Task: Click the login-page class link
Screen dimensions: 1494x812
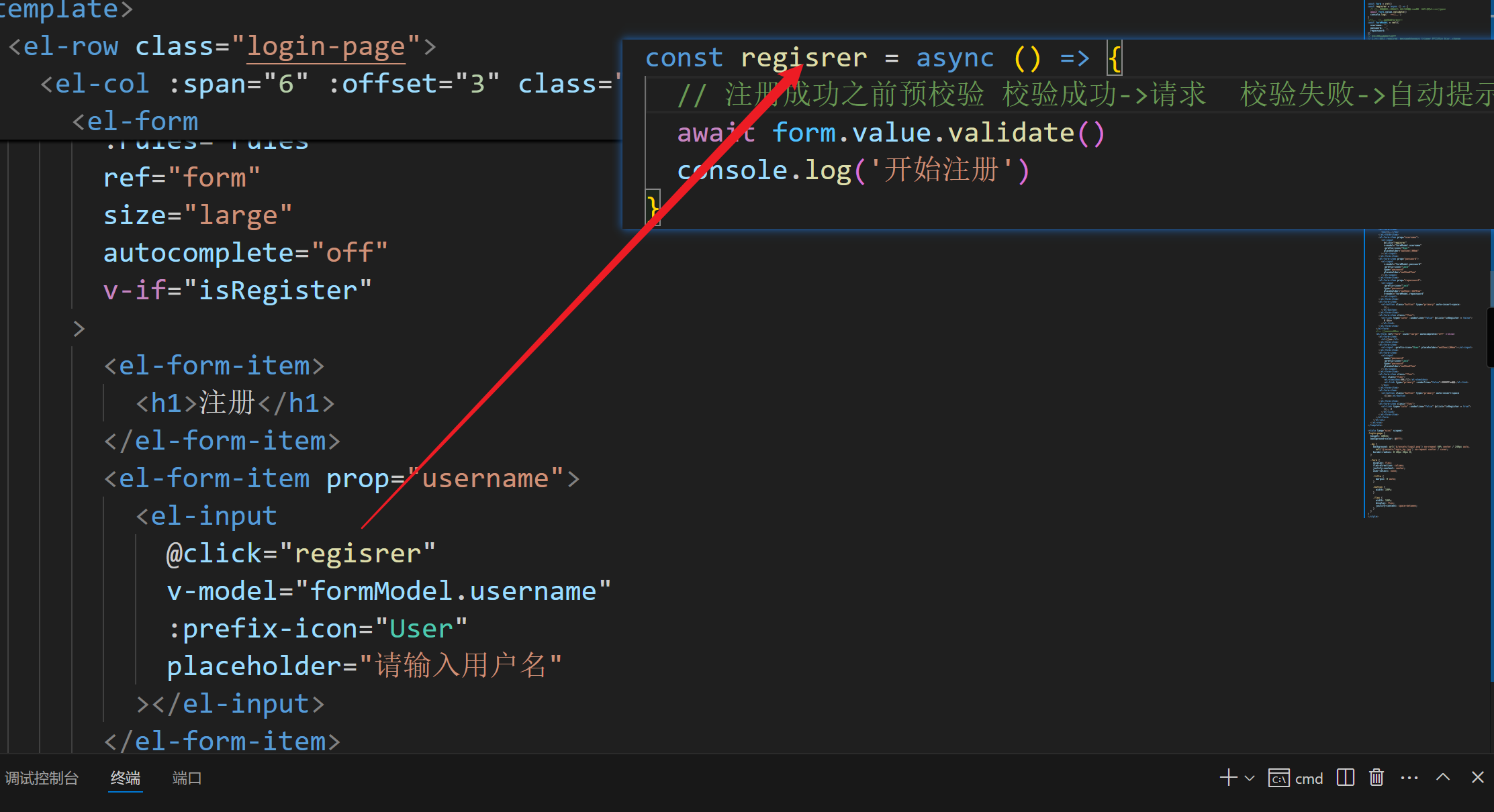Action: click(326, 47)
